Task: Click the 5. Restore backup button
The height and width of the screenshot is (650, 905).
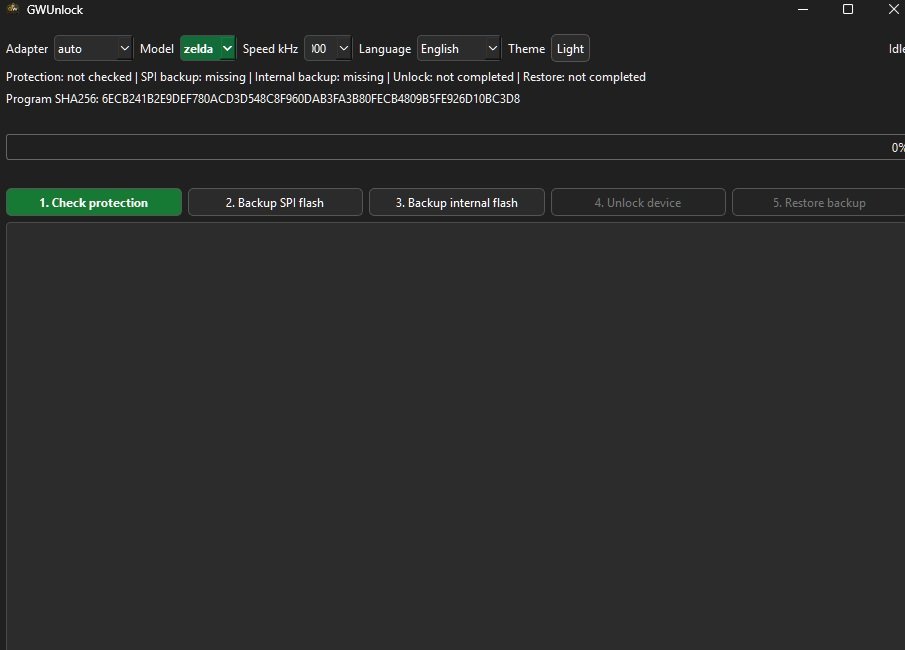Action: click(818, 203)
